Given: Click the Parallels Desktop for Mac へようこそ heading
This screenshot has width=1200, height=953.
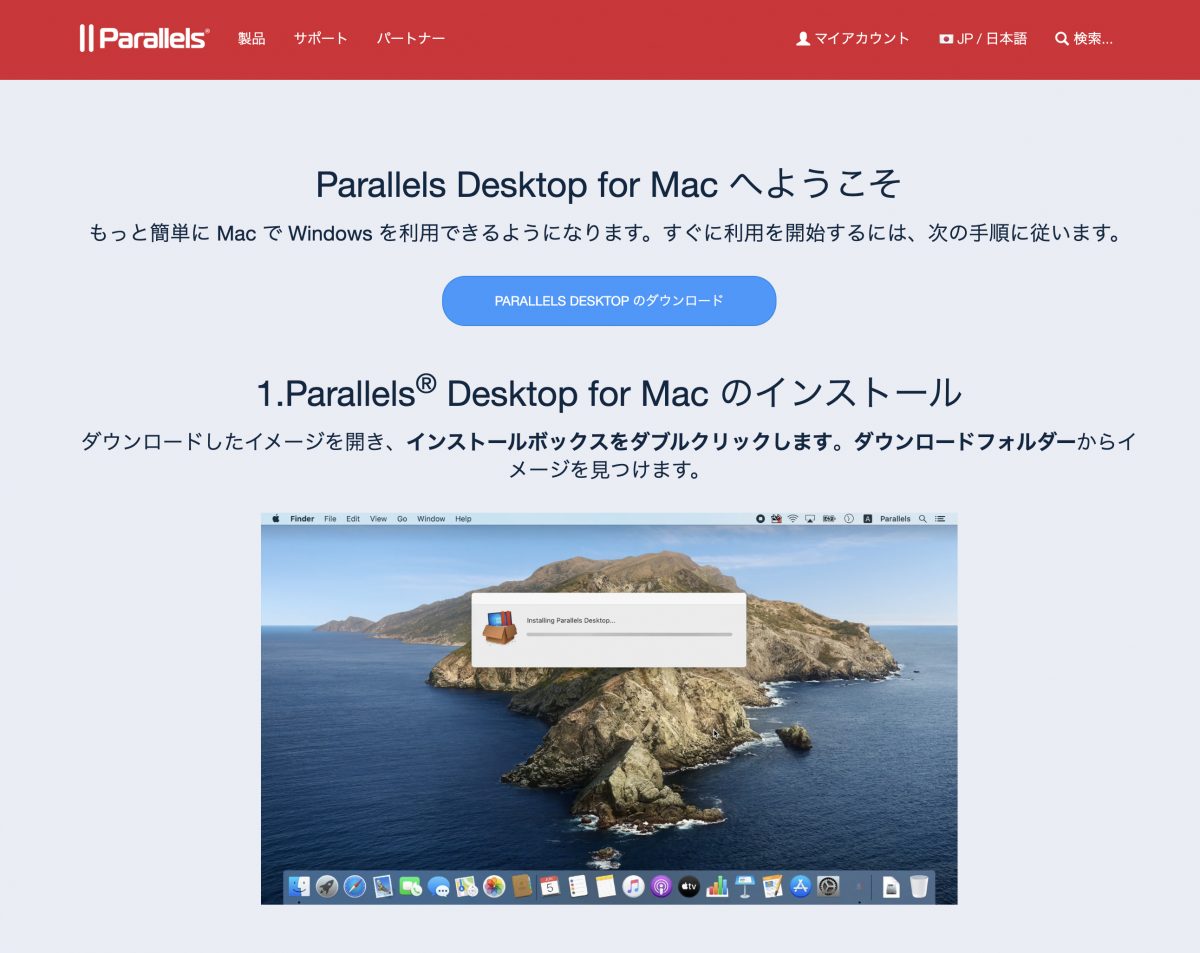Looking at the screenshot, I should [609, 184].
